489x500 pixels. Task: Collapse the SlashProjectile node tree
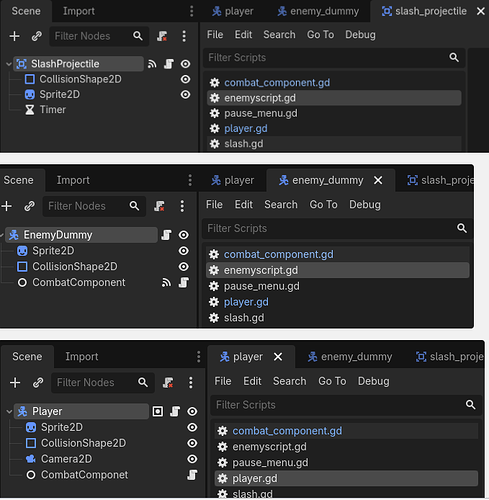click(x=9, y=64)
